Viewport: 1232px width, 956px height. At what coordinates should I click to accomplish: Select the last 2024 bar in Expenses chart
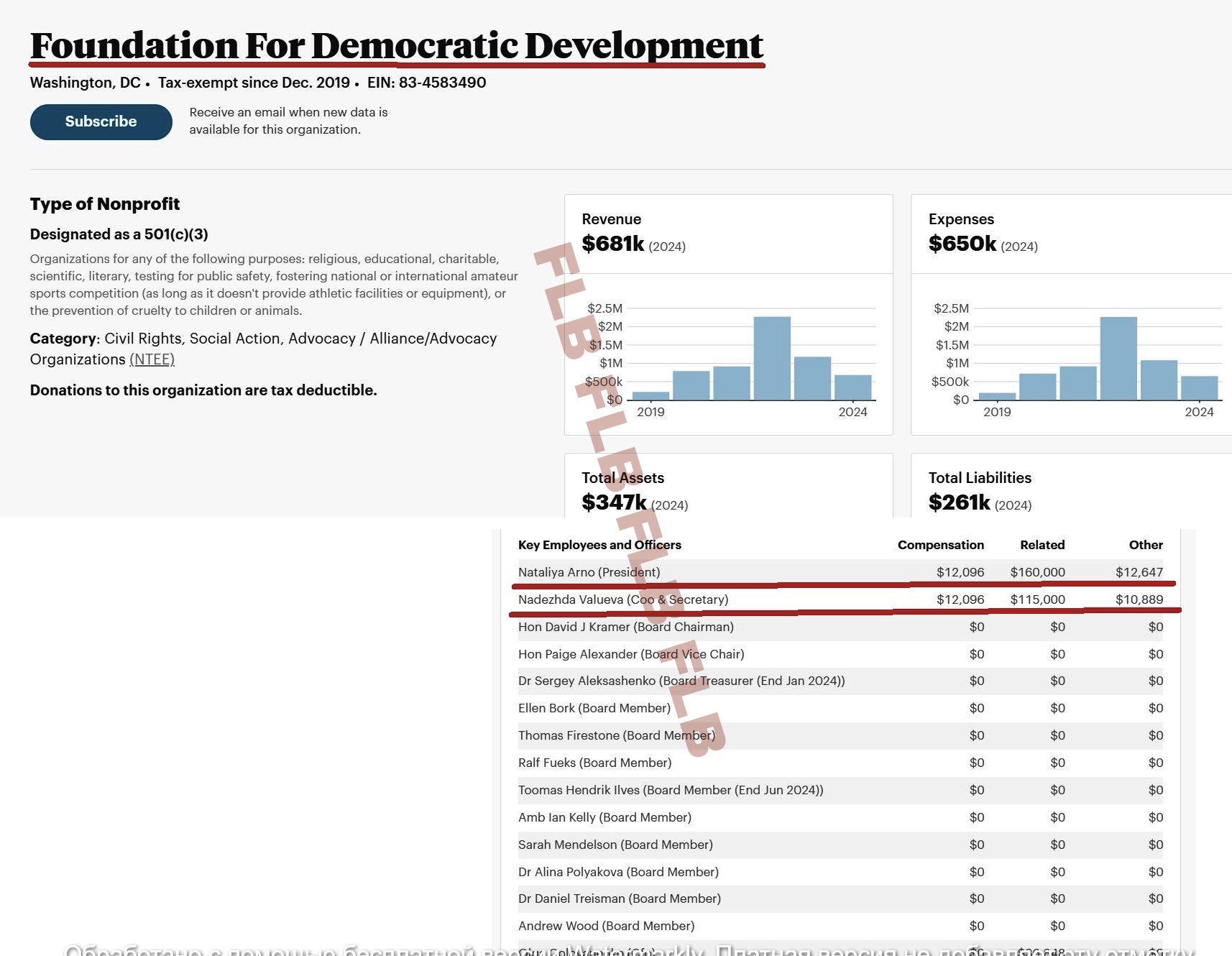tap(1199, 387)
